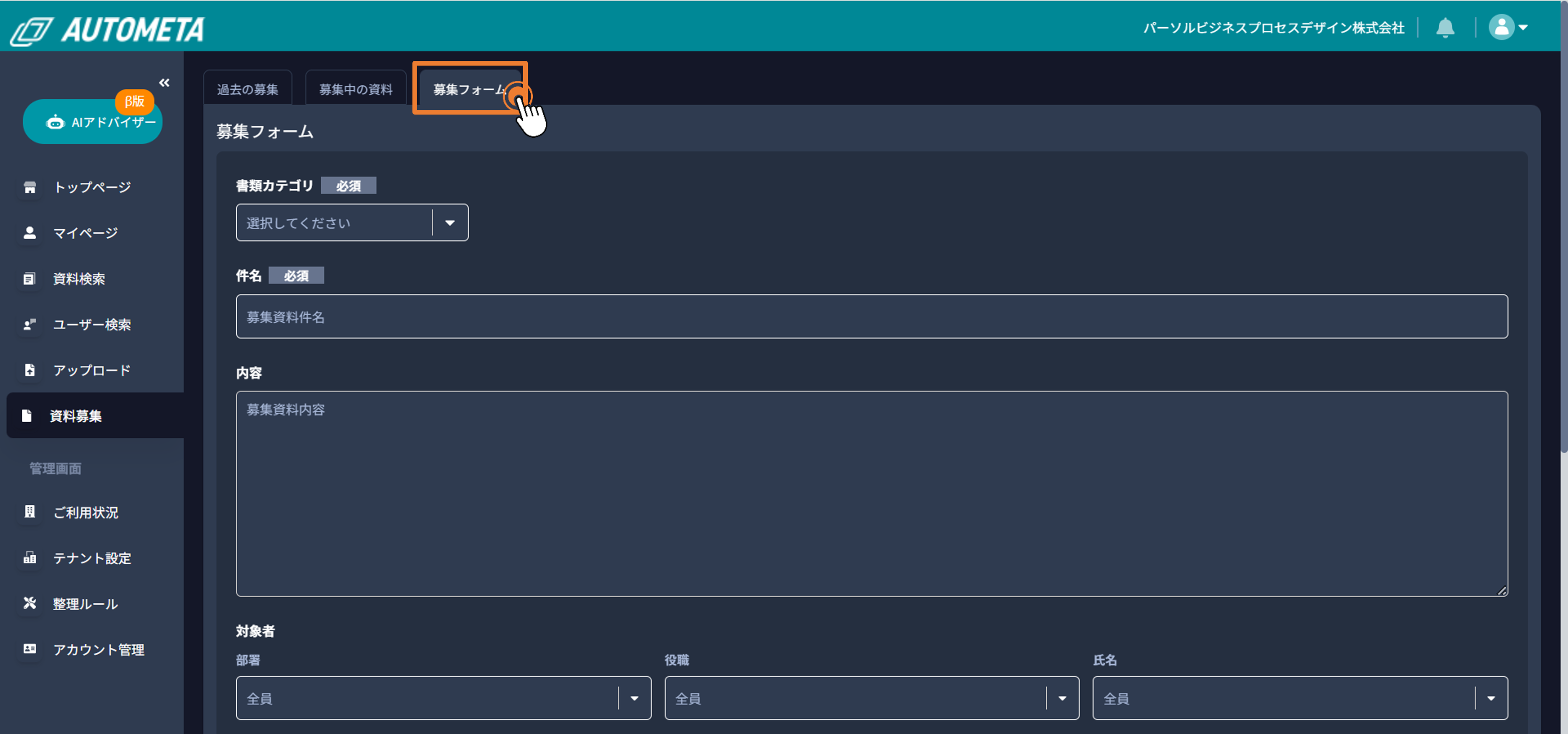
Task: Click the 対象者 label
Action: point(256,630)
